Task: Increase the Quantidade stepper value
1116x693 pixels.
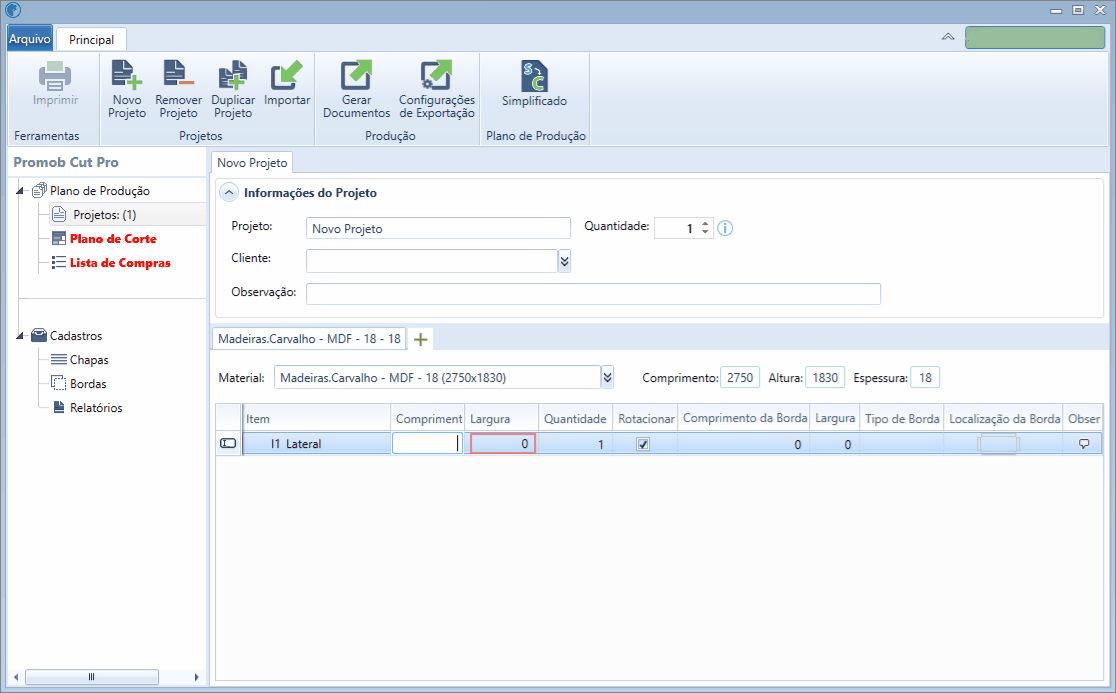Action: click(705, 223)
